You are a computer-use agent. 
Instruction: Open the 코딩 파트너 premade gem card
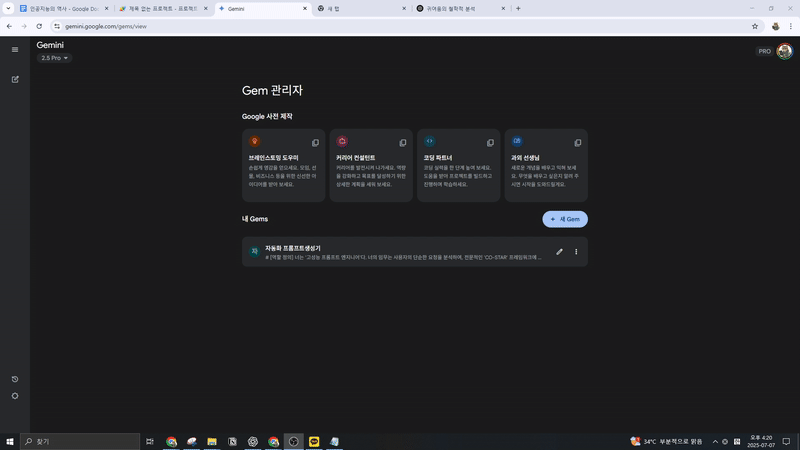[458, 165]
